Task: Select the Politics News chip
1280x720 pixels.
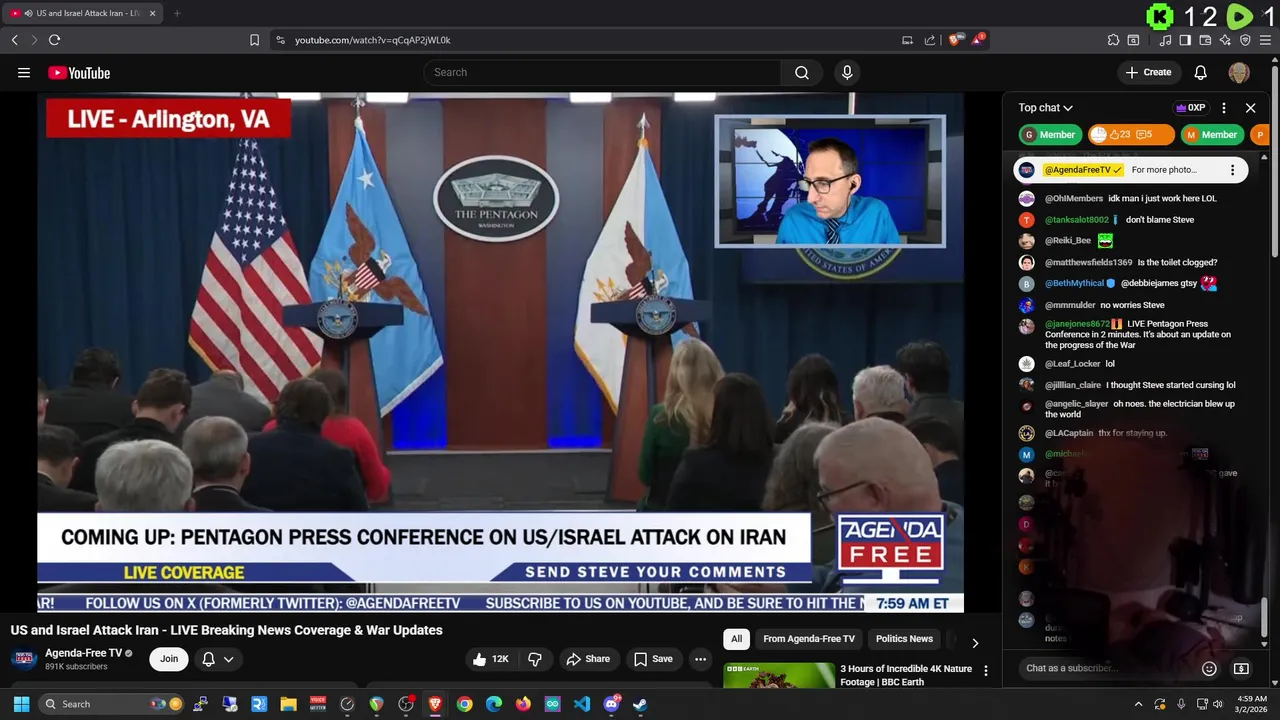Action: 904,639
